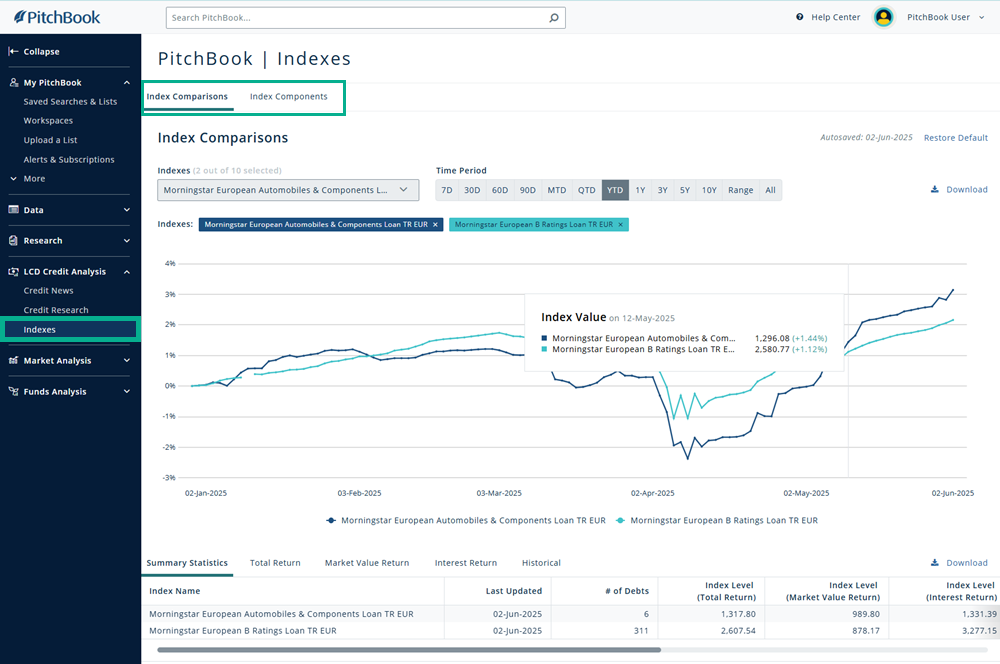1000x664 pixels.
Task: Download the summary statistics table
Action: click(x=958, y=563)
